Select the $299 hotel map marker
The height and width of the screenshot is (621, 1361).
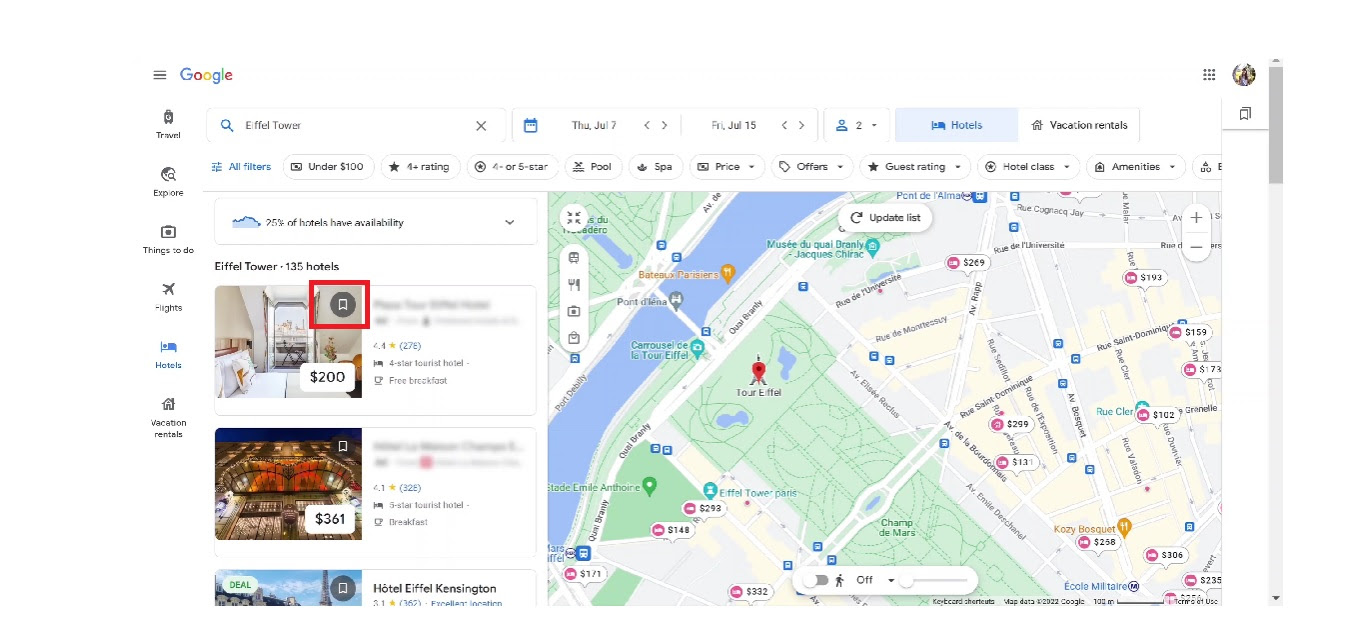tap(1011, 424)
